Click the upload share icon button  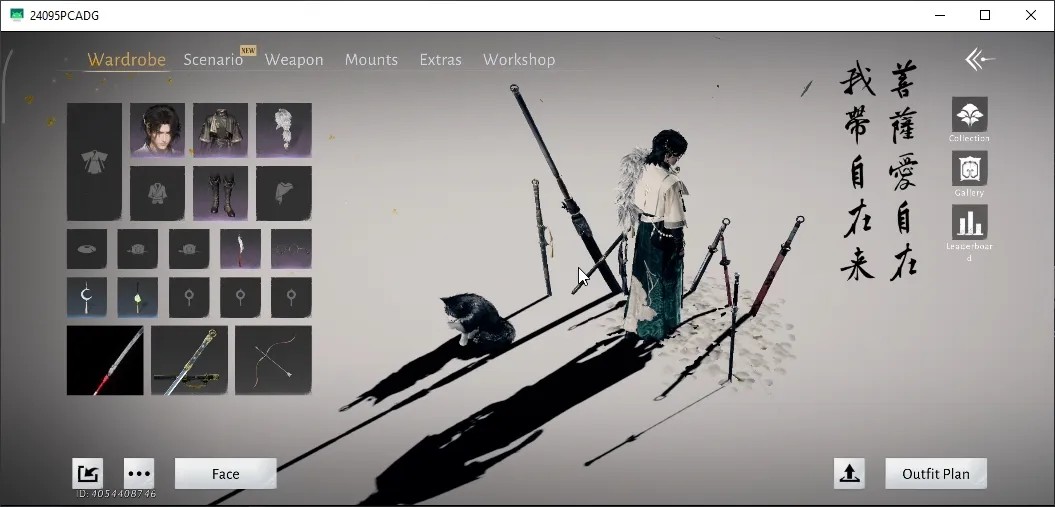click(x=849, y=474)
